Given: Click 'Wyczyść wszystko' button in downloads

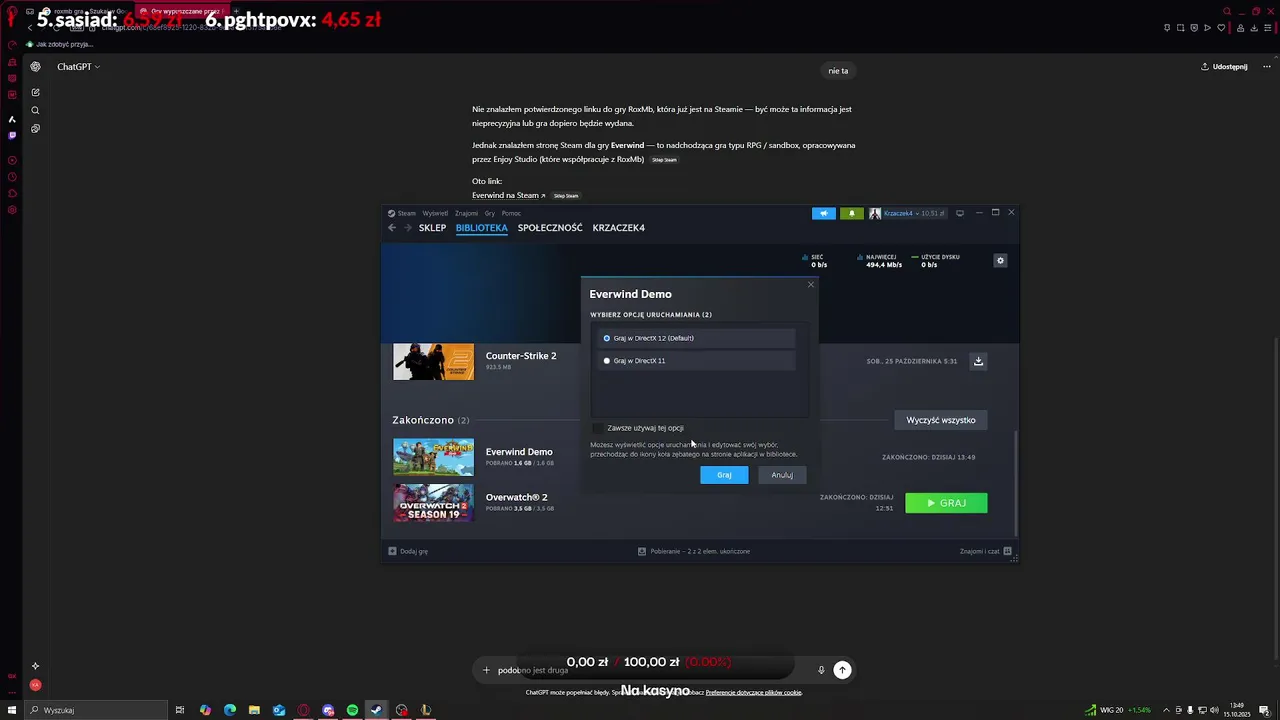Looking at the screenshot, I should (941, 420).
